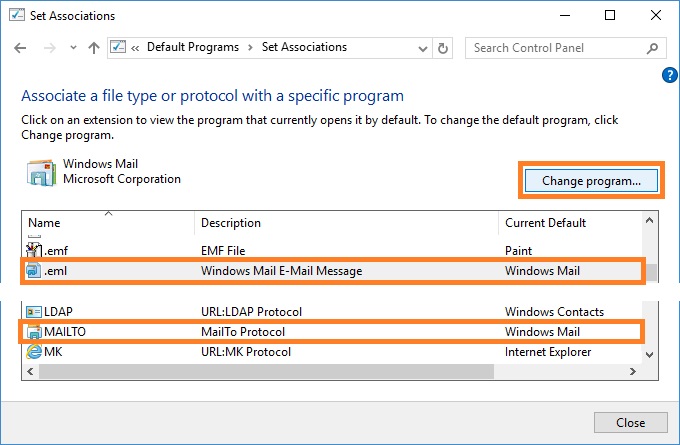The width and height of the screenshot is (680, 445).
Task: Click the vertical scrollbar down arrow
Action: click(649, 354)
